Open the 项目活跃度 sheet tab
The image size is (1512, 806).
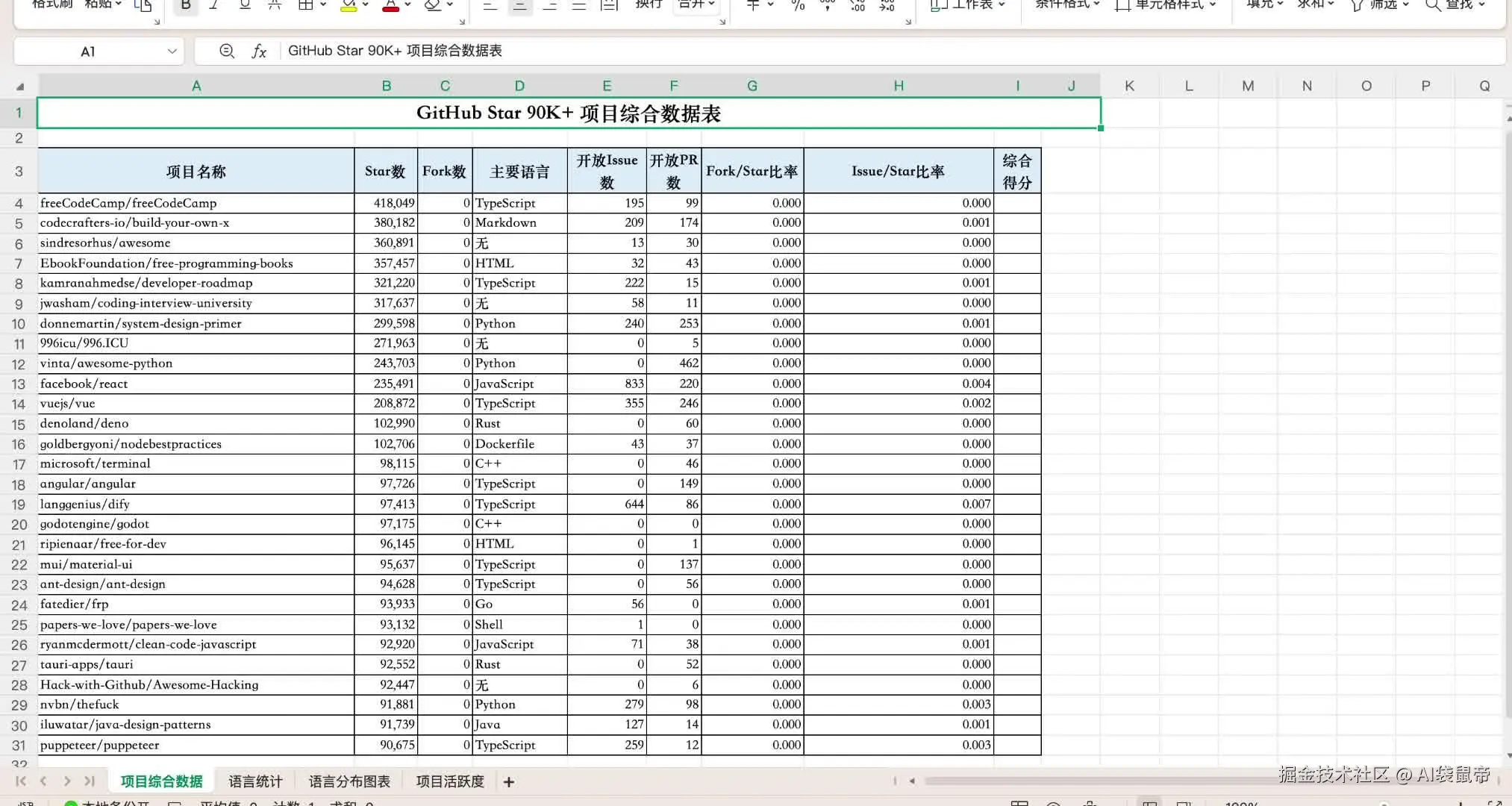pyautogui.click(x=450, y=781)
